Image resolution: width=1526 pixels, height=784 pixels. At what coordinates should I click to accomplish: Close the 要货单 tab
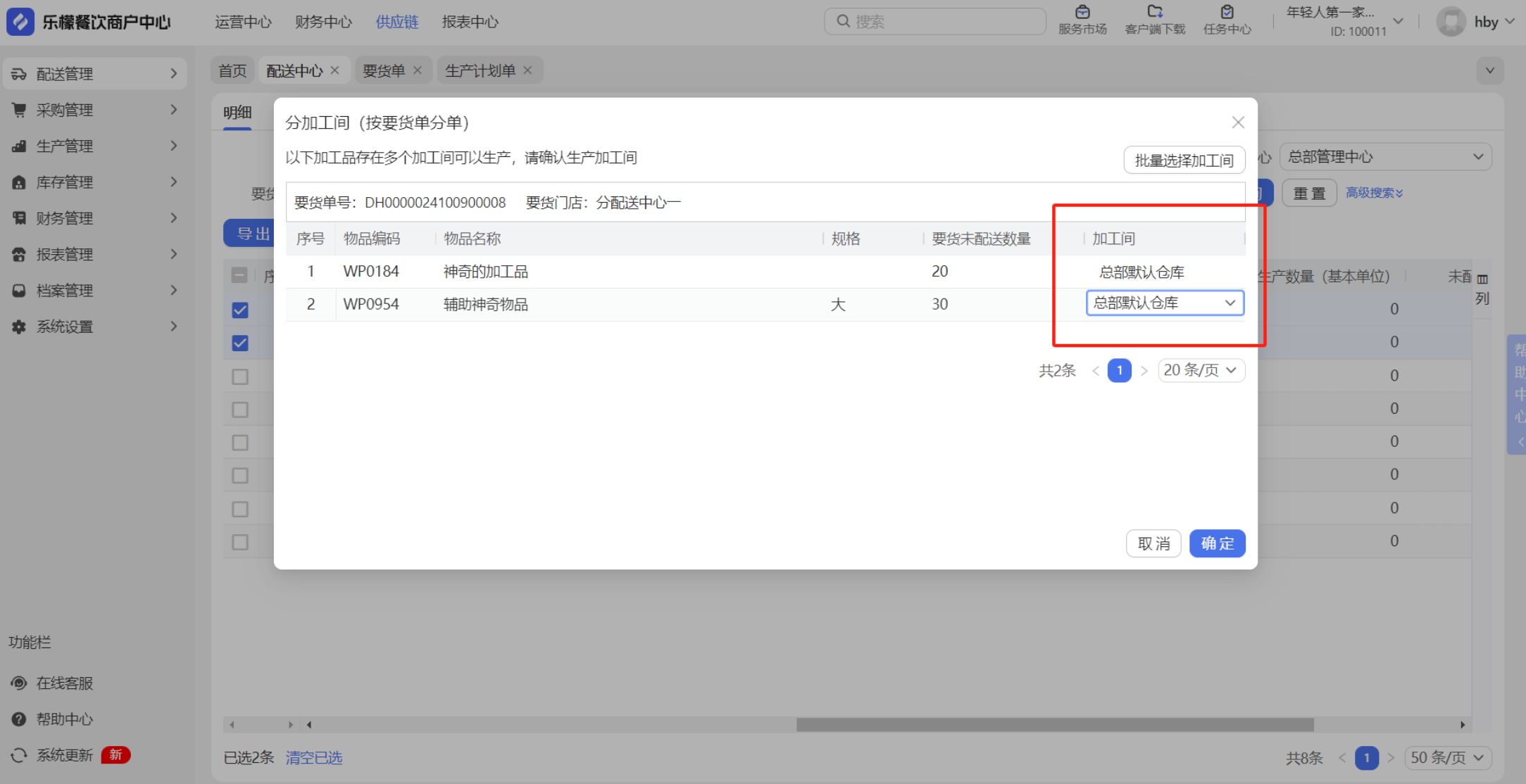(418, 70)
